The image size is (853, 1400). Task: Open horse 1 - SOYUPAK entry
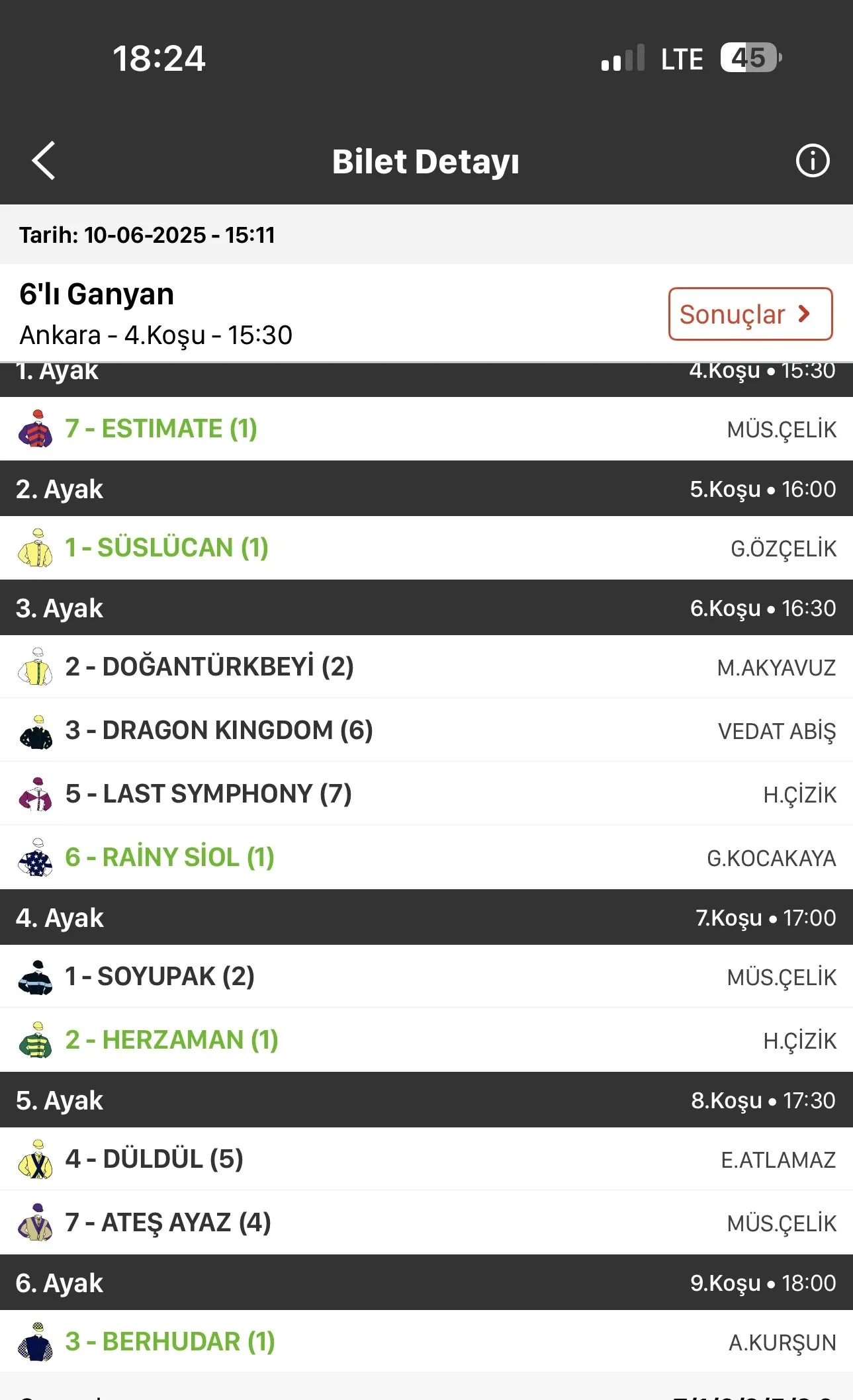point(159,977)
